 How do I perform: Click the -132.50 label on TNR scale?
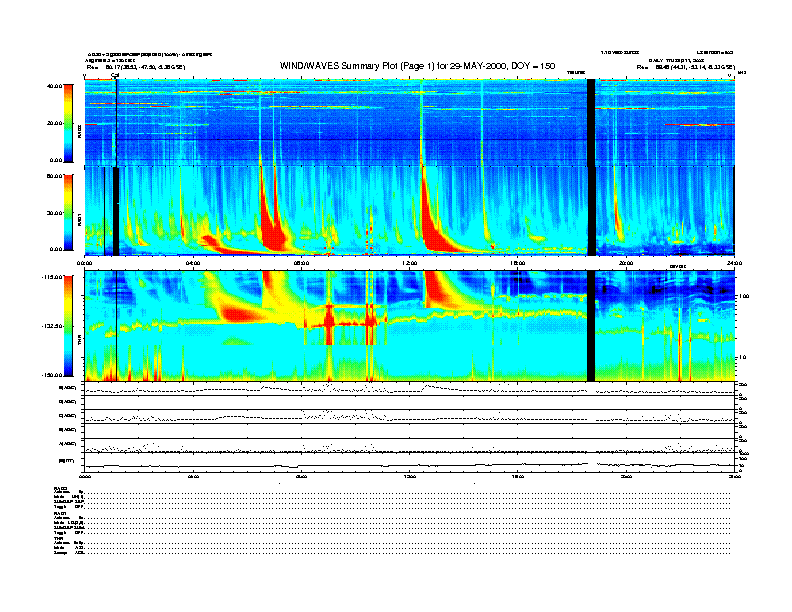click(53, 326)
